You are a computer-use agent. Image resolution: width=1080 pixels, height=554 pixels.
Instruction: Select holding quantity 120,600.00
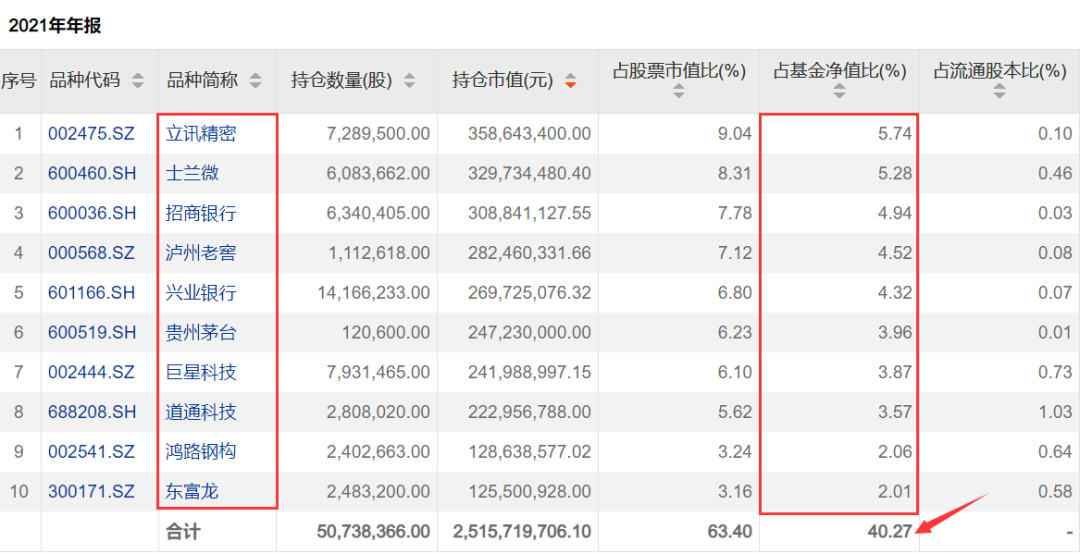click(386, 334)
